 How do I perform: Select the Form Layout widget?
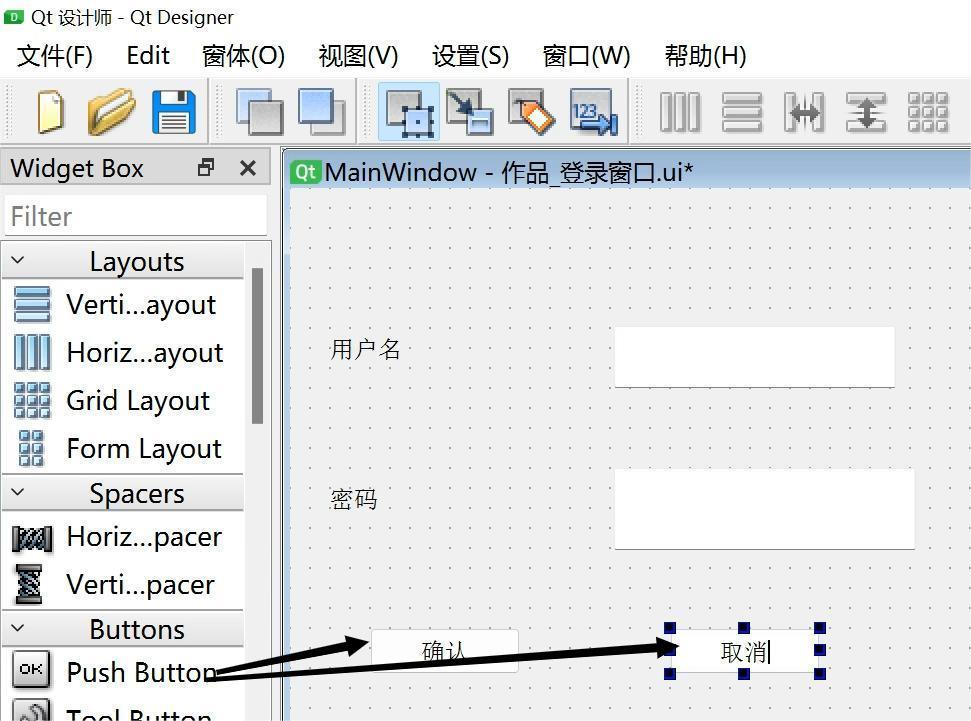point(123,448)
